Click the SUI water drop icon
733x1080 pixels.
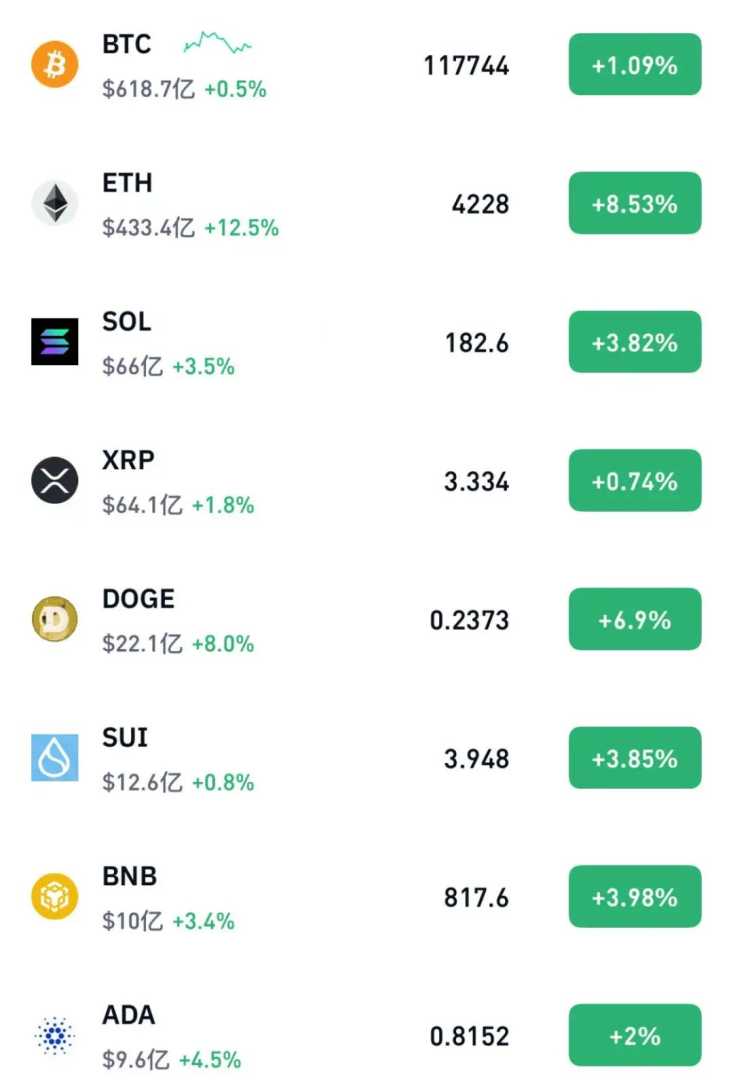[55, 758]
